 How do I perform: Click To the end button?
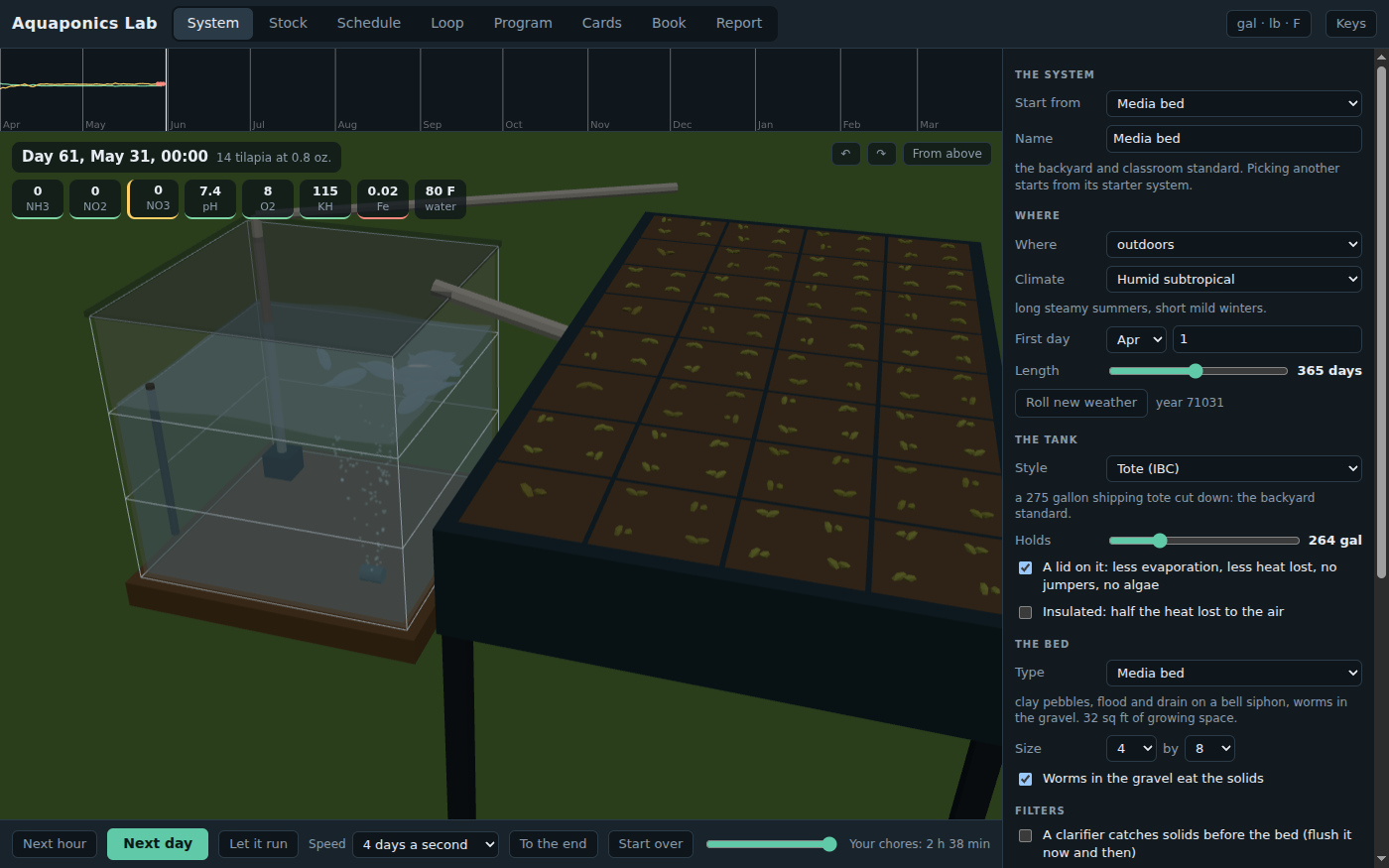click(554, 844)
